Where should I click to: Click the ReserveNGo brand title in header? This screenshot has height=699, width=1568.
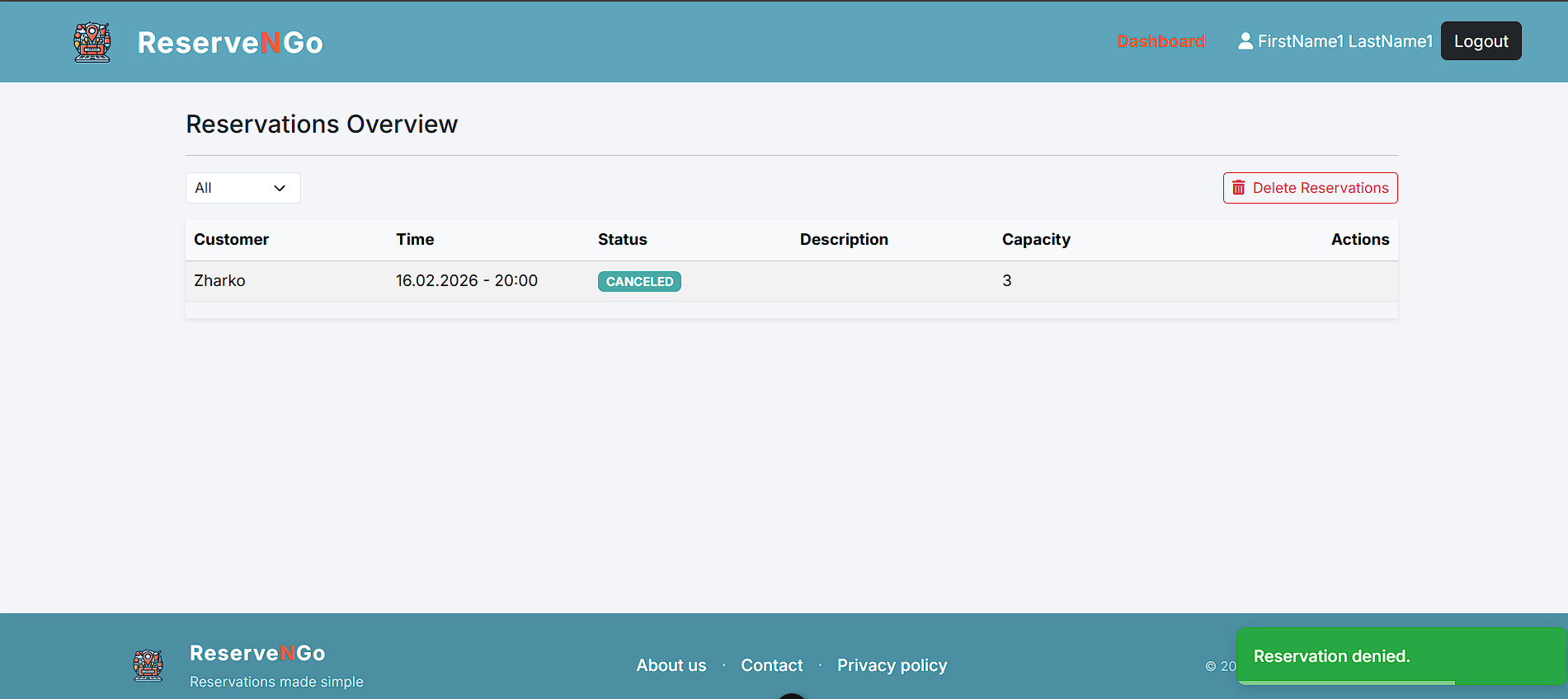230,43
